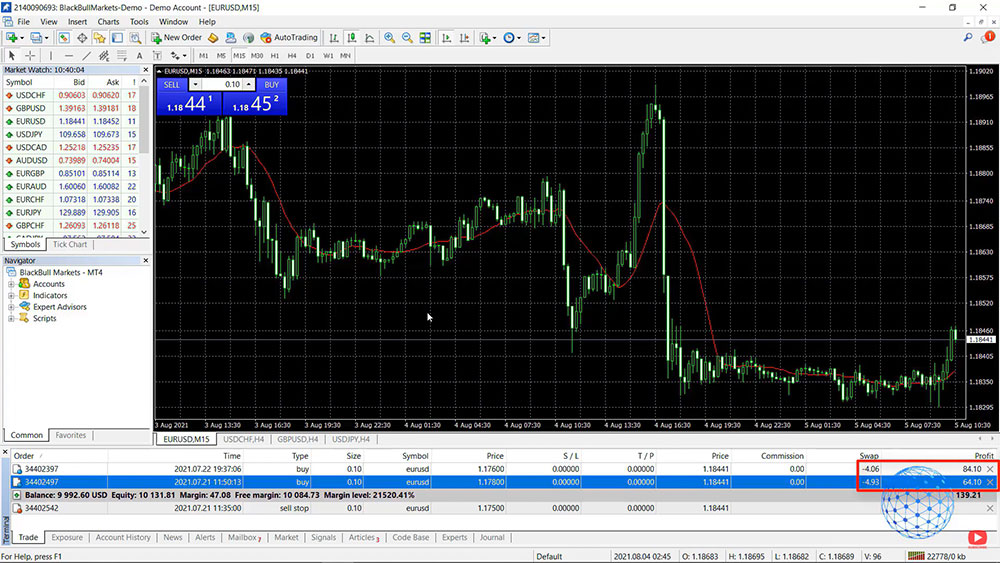
Task: Select the cursor arrow tool
Action: point(11,55)
